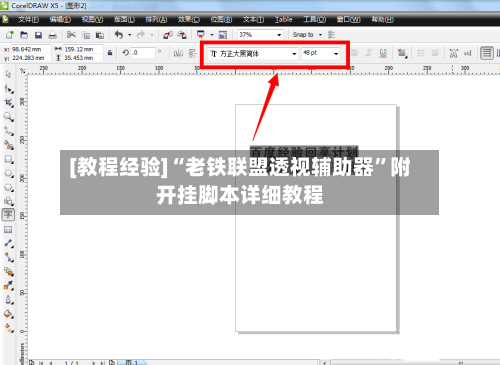Select the Connector tool
The image size is (500, 365).
[8, 257]
